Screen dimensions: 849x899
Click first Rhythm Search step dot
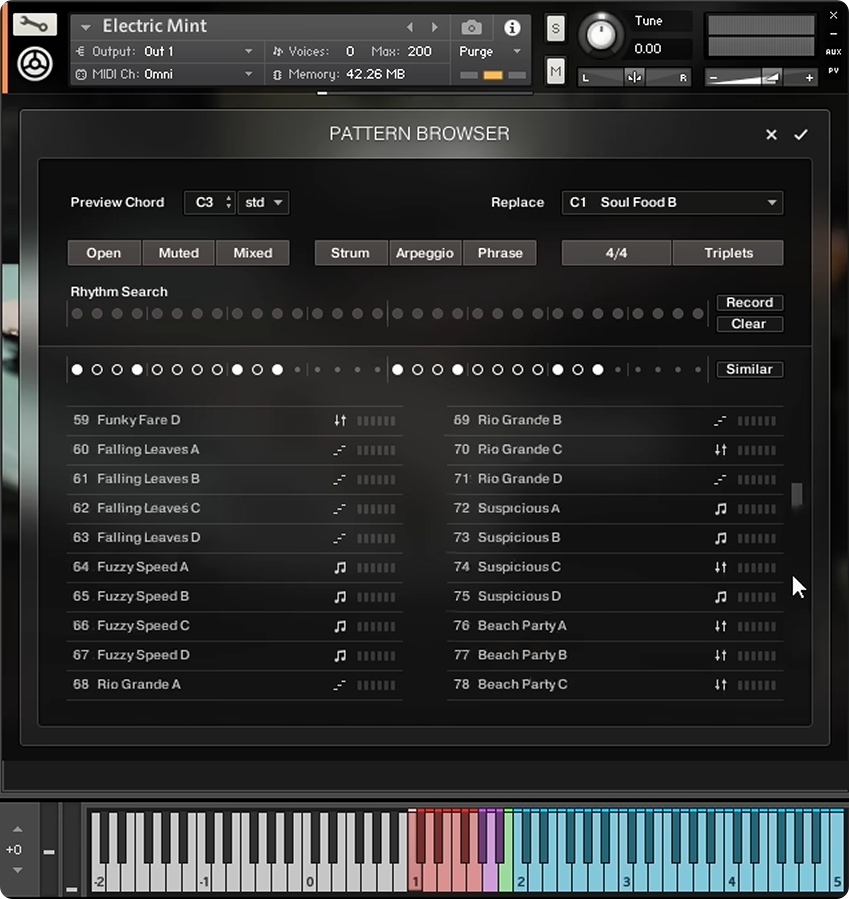(77, 314)
